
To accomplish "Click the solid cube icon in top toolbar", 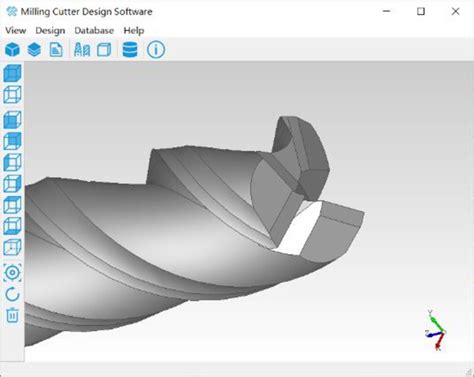I will coord(13,50).
